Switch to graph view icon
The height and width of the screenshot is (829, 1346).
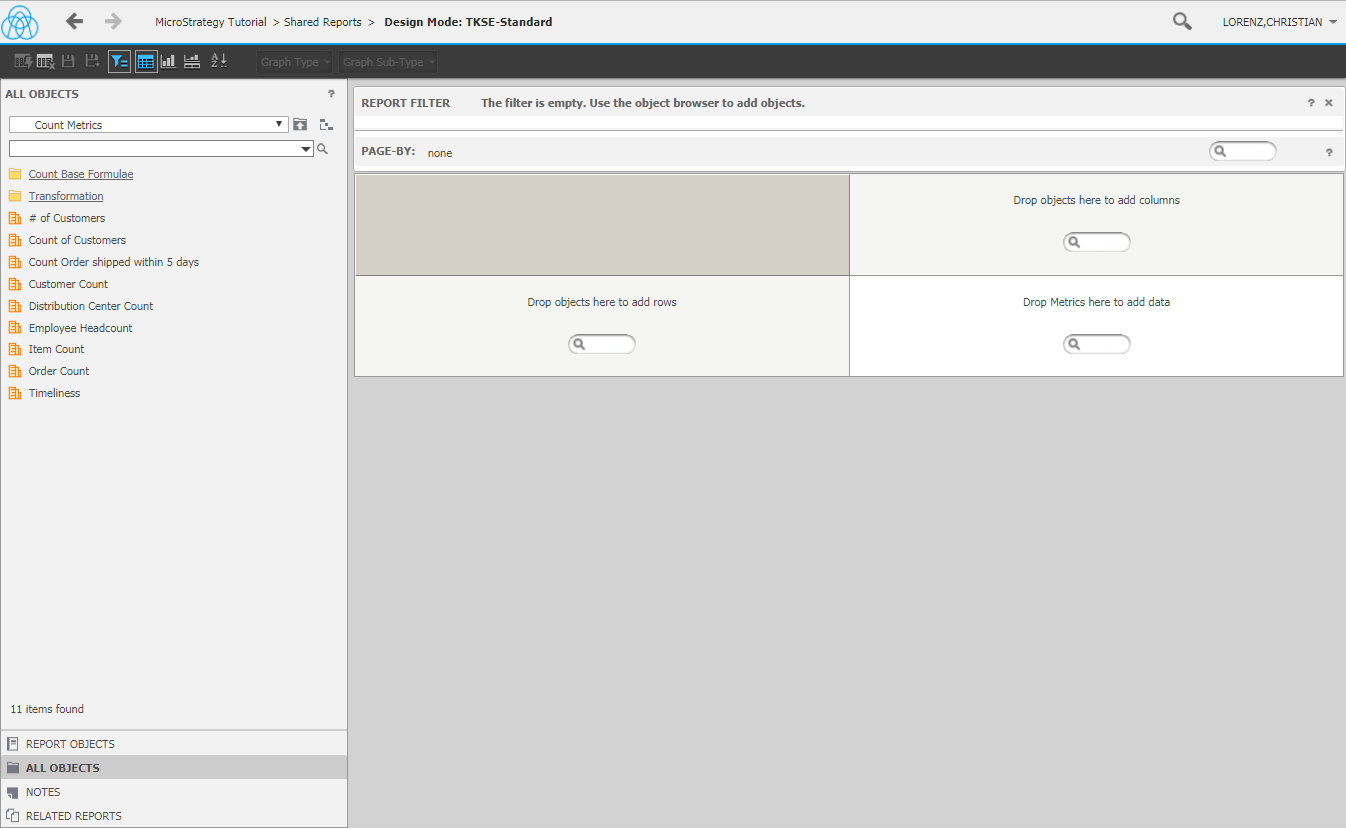pyautogui.click(x=169, y=61)
